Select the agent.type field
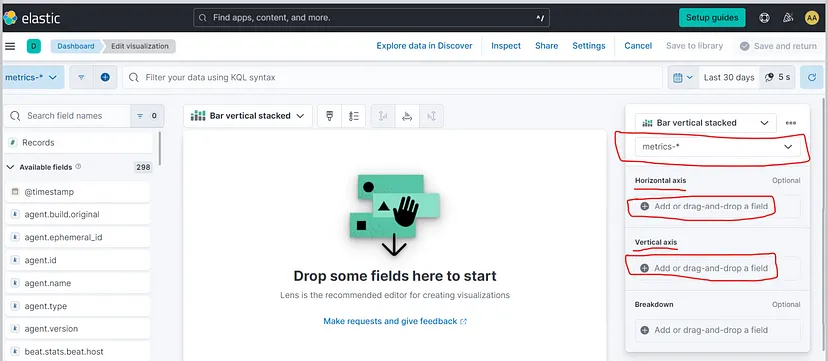The height and width of the screenshot is (361, 828). 78,306
